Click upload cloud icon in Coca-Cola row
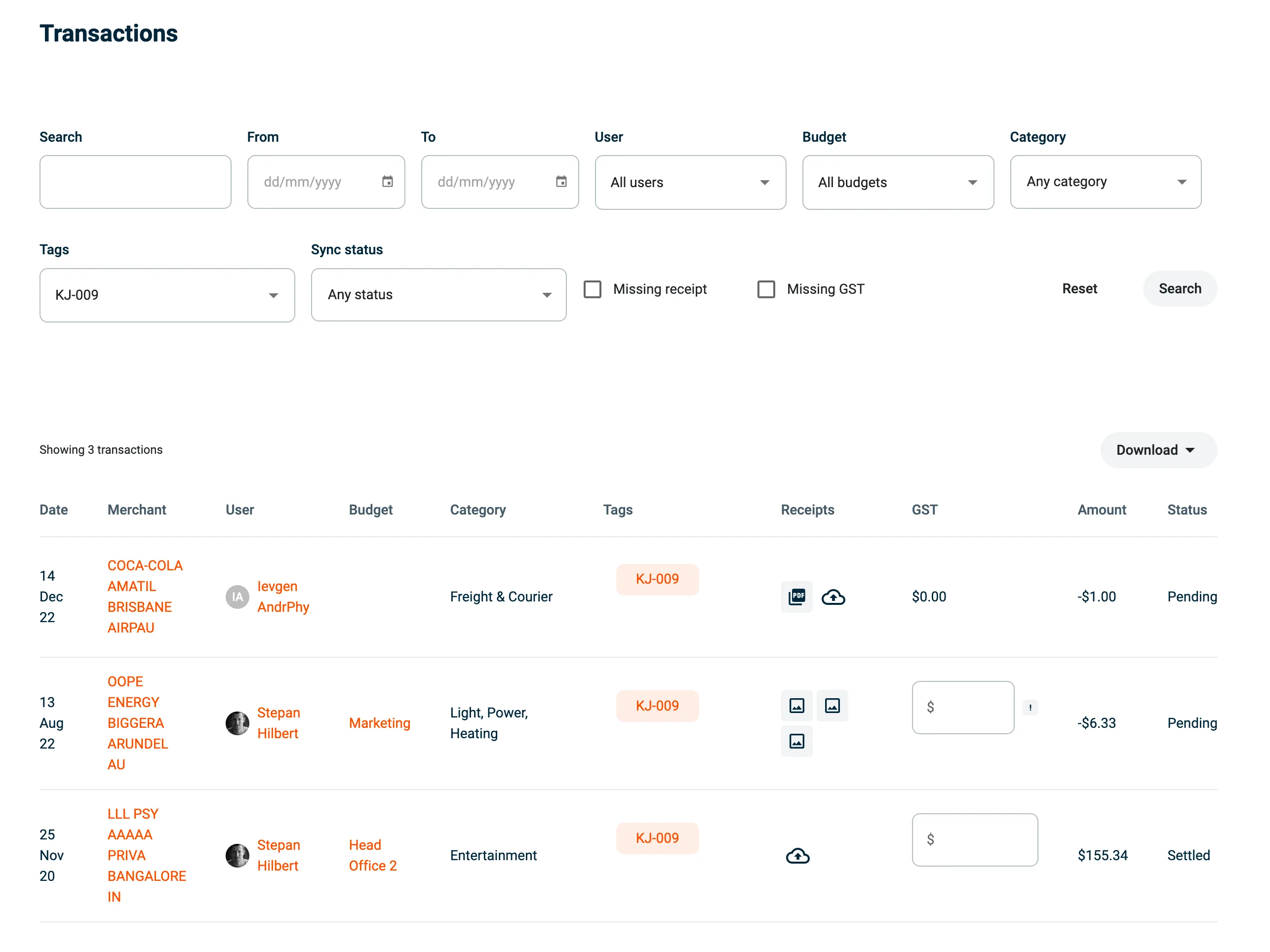Viewport: 1270px width, 952px height. point(833,597)
